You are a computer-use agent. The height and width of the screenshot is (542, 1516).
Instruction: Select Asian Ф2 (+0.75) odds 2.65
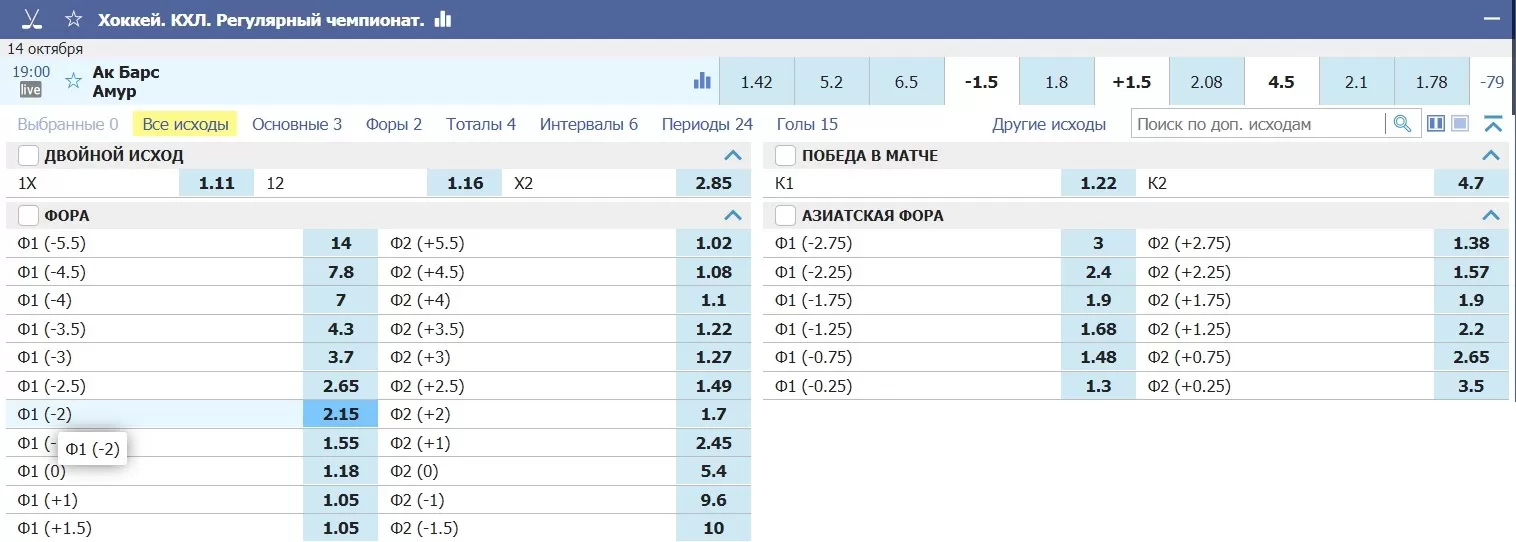(1471, 357)
